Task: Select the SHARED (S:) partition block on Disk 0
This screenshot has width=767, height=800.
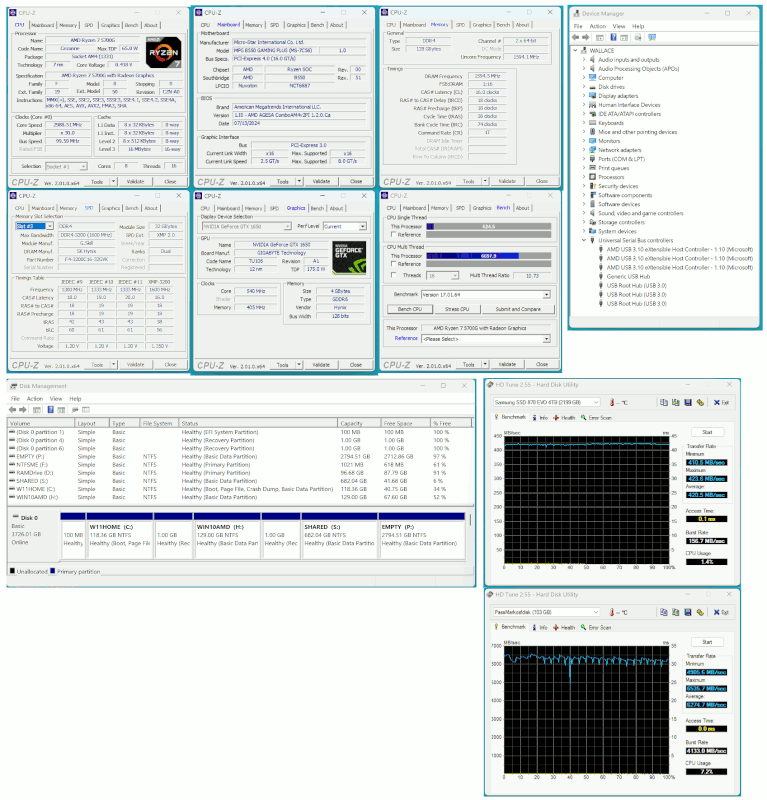Action: point(339,535)
